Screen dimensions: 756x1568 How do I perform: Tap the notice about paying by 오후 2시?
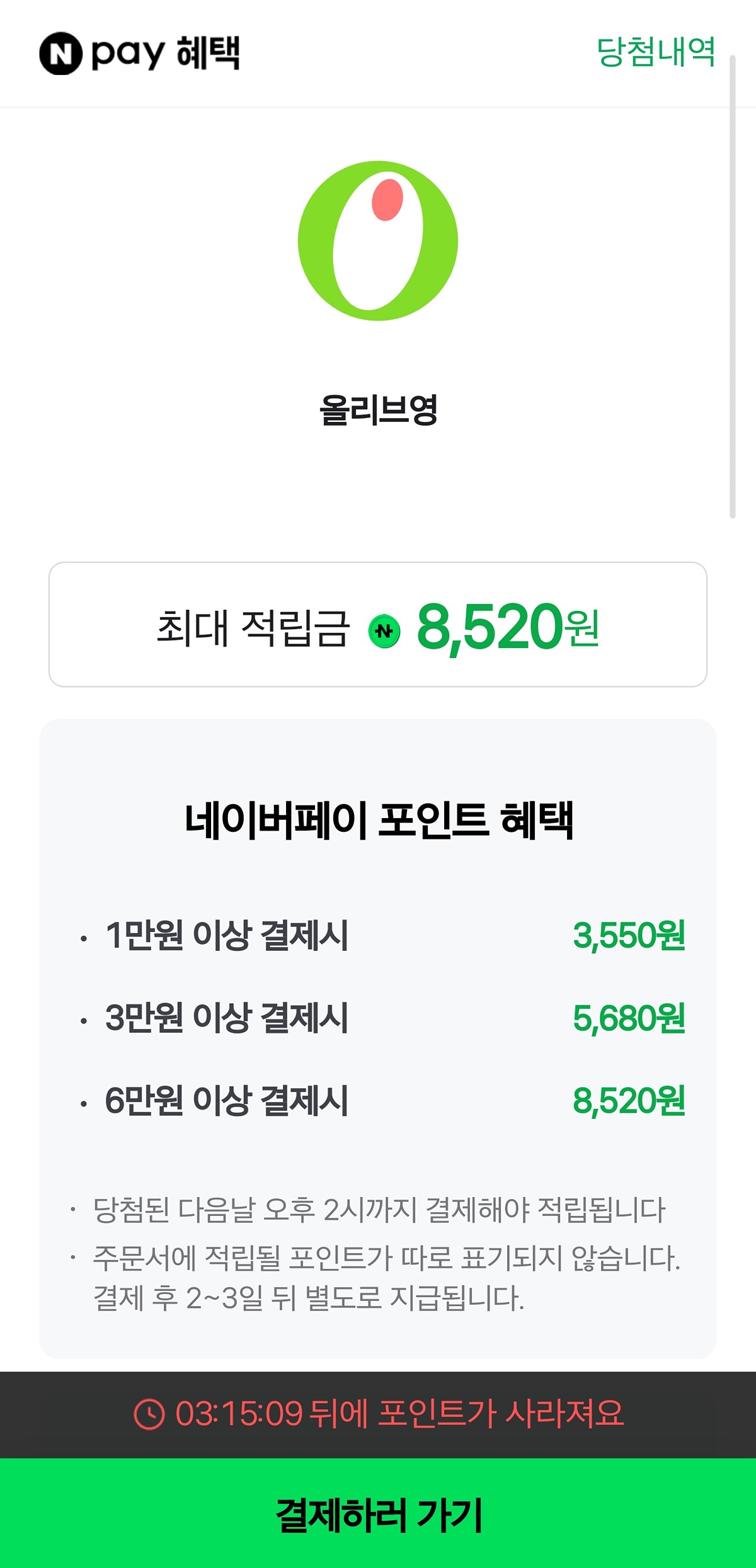click(x=379, y=1210)
